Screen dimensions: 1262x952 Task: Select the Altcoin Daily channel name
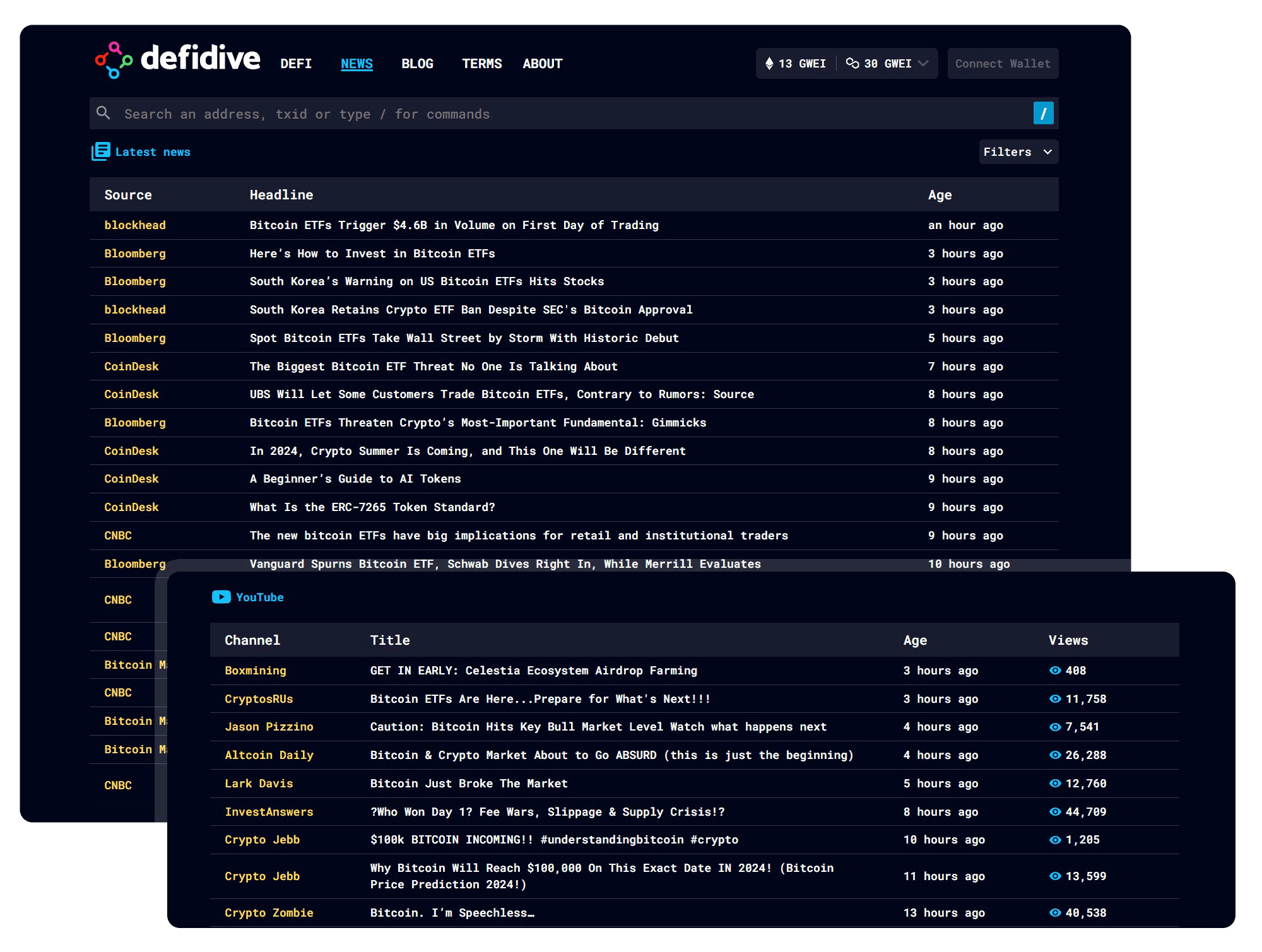(x=269, y=755)
